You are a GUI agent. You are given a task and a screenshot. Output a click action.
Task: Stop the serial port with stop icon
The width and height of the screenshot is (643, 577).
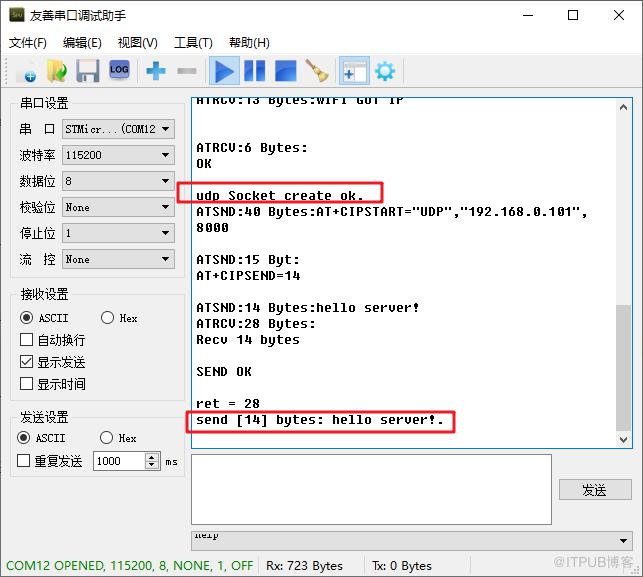[x=285, y=71]
